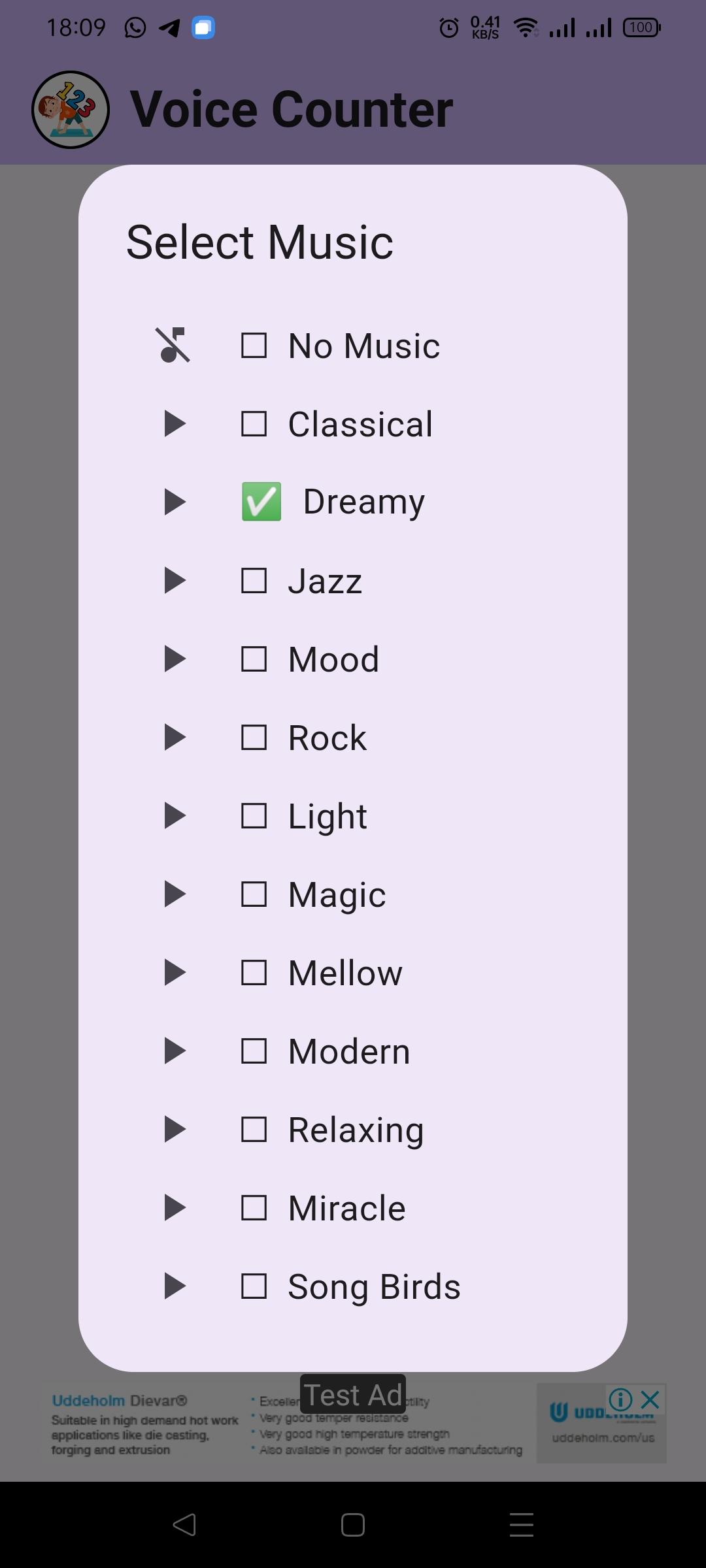Check the Mood checkbox

click(x=254, y=659)
